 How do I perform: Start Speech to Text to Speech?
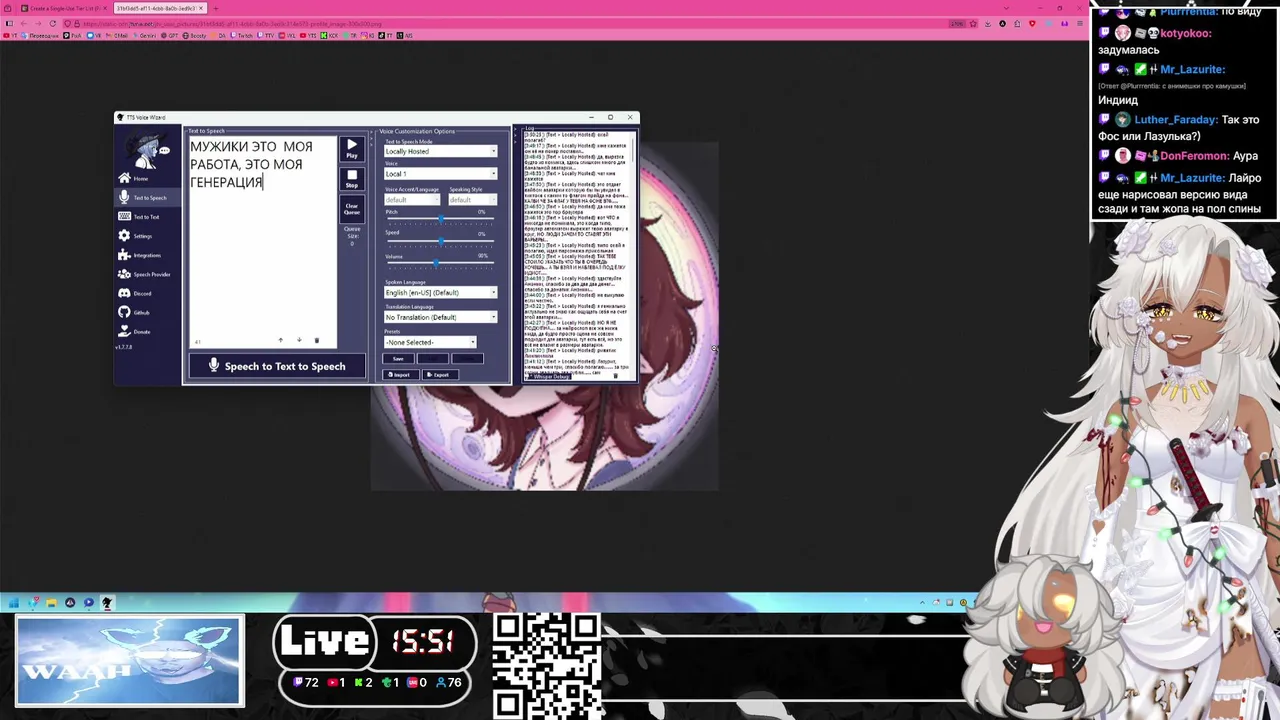[x=276, y=366]
